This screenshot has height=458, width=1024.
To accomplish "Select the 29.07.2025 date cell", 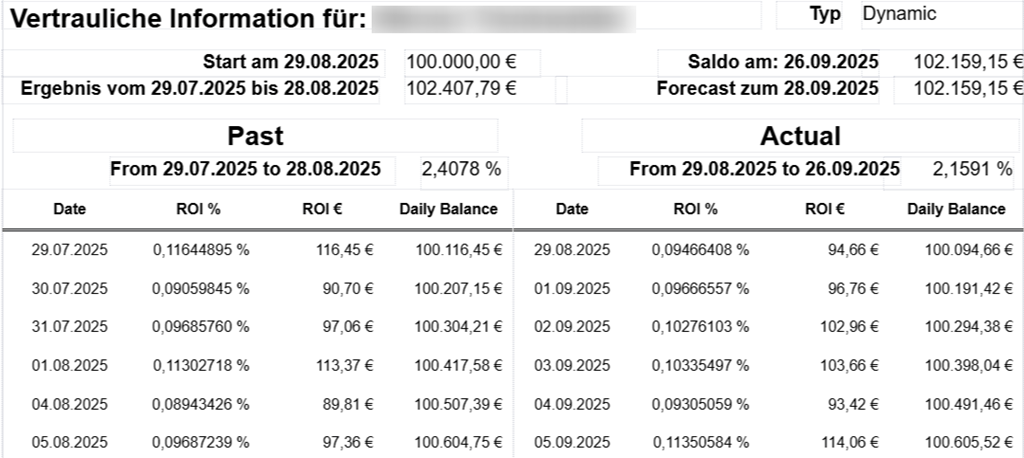I will (70, 249).
